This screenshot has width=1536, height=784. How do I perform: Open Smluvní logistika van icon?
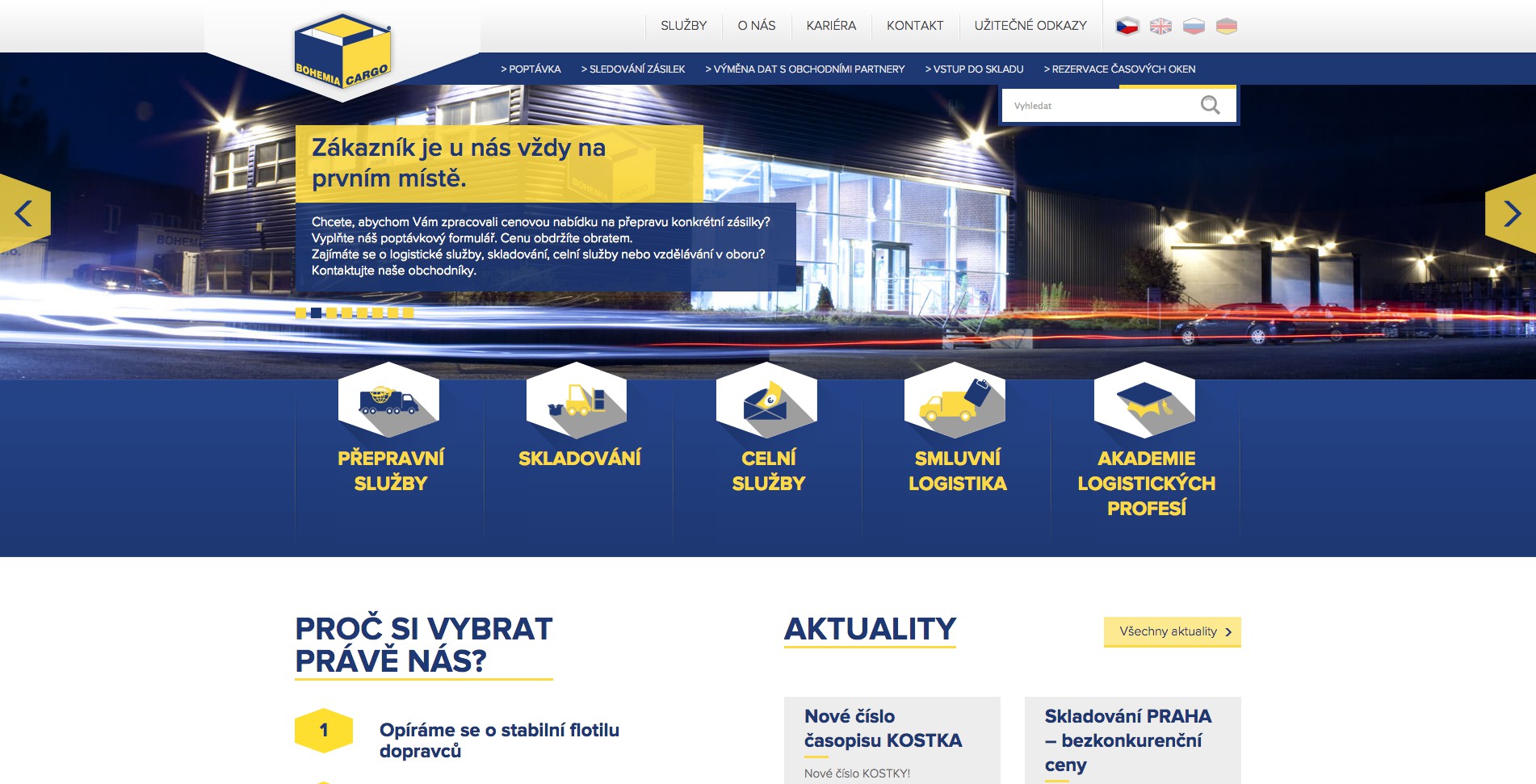[955, 400]
